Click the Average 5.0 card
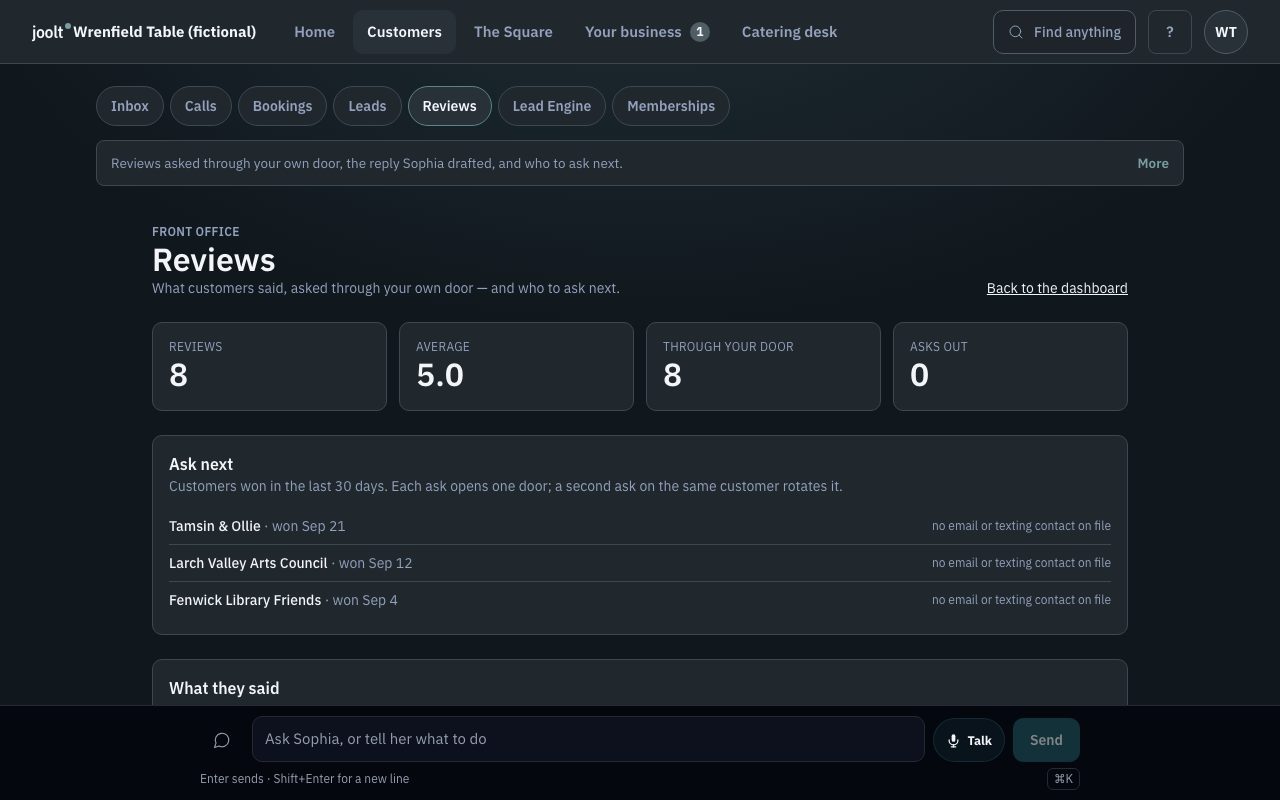Screen dimensions: 1280x800 pyautogui.click(x=516, y=366)
